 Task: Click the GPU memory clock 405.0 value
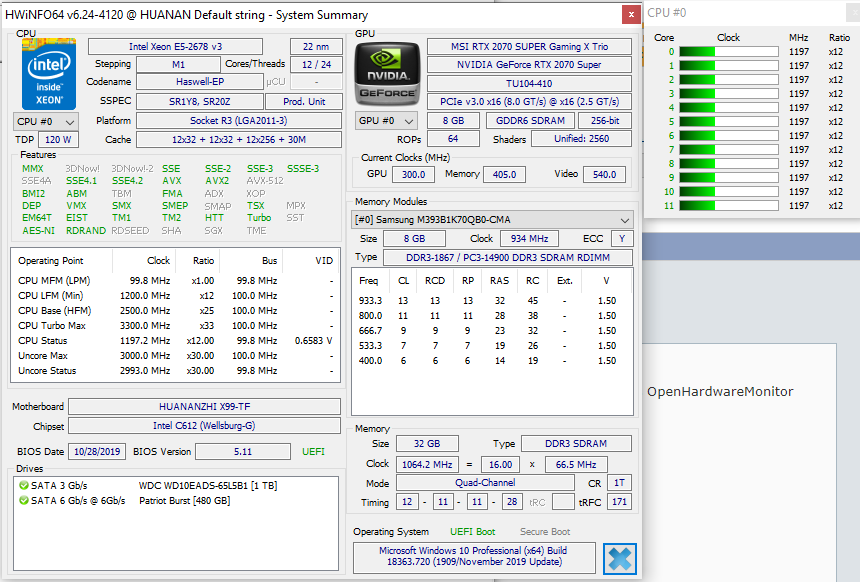(x=505, y=174)
